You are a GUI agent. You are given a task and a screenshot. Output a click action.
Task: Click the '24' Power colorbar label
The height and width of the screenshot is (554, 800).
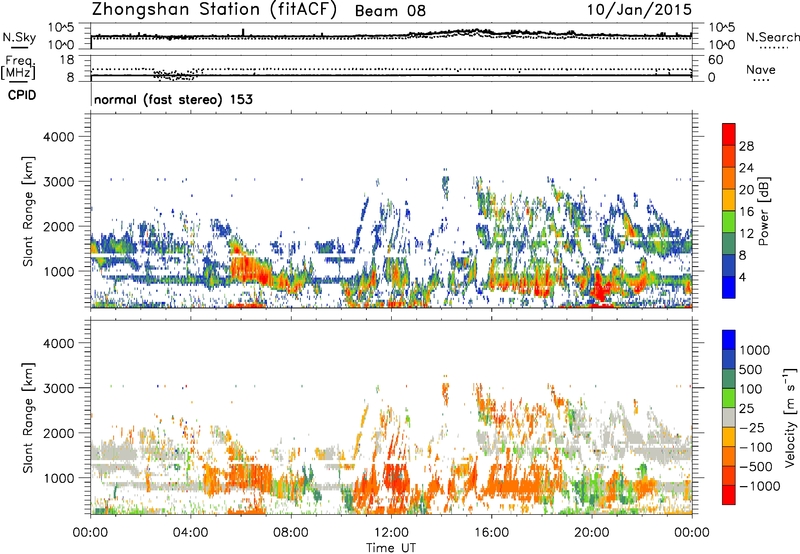tap(746, 168)
